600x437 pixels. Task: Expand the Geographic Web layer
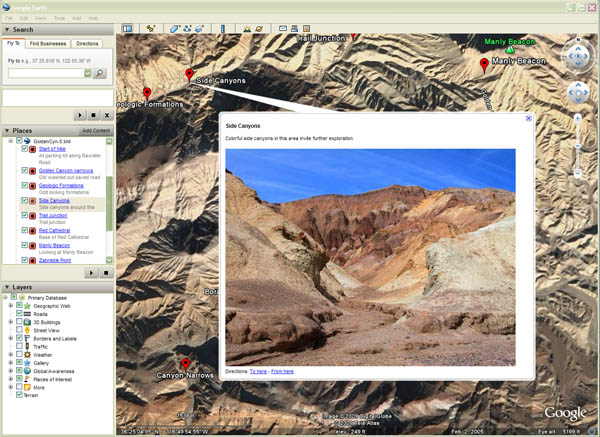11,305
